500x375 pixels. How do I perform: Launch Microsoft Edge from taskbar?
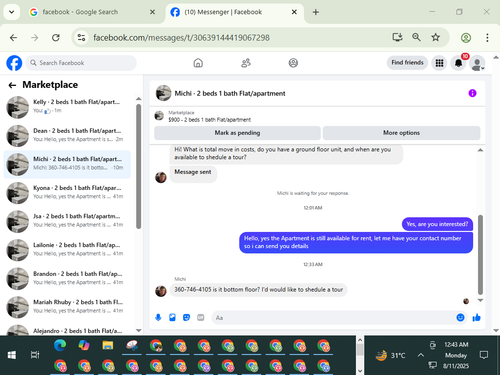tap(60, 345)
